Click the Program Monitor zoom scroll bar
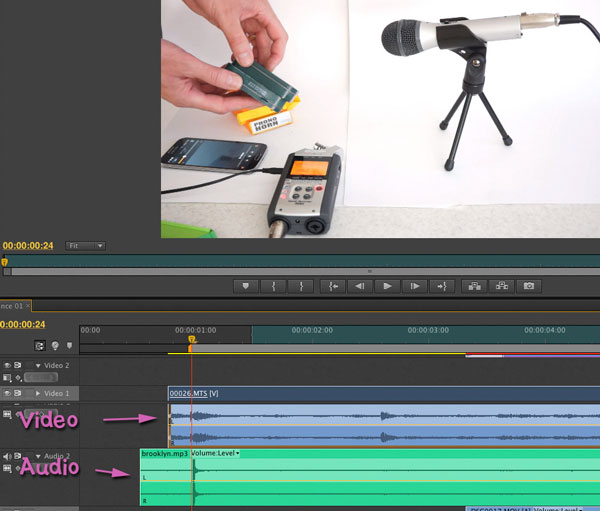 click(302, 271)
